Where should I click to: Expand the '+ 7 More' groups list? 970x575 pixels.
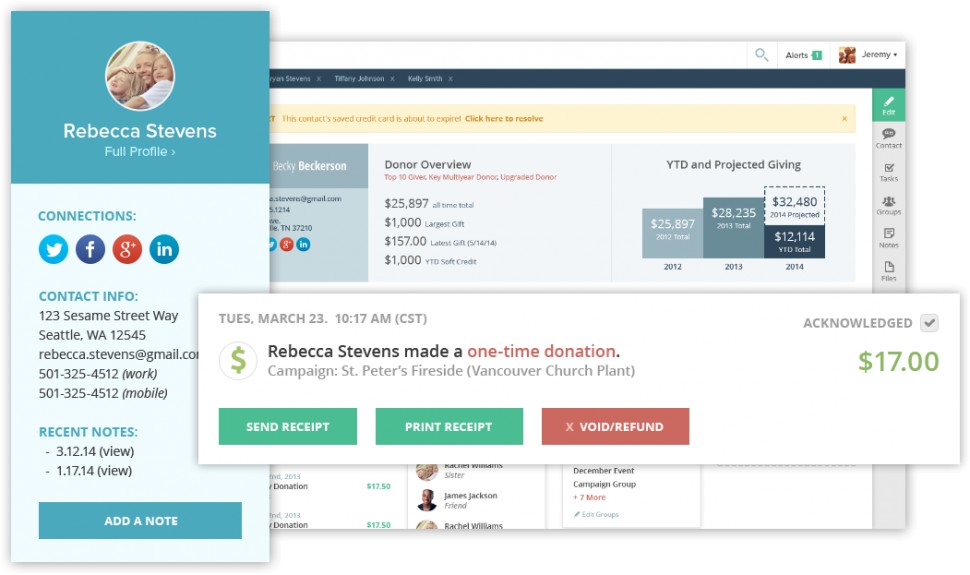(x=589, y=498)
